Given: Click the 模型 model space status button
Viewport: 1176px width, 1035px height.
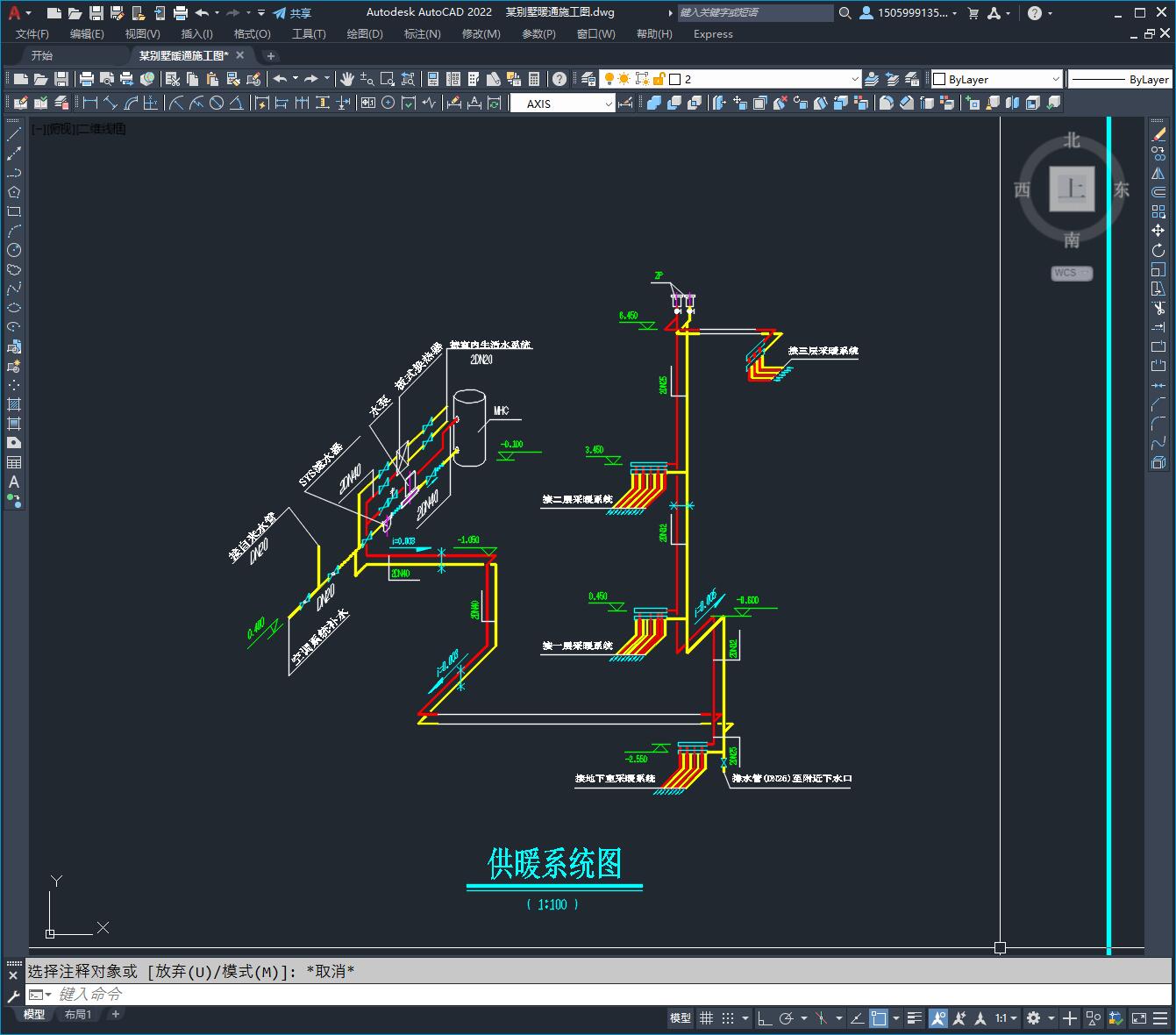Looking at the screenshot, I should (681, 1018).
